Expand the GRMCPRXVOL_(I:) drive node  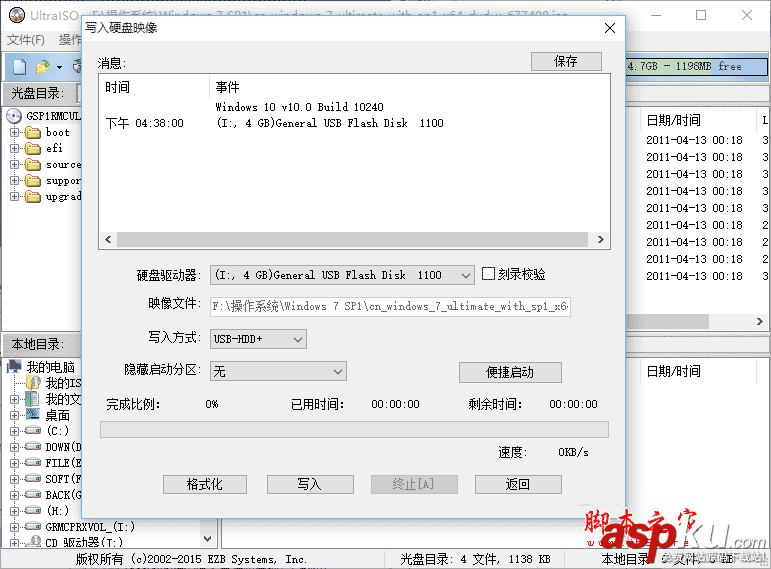[14, 527]
